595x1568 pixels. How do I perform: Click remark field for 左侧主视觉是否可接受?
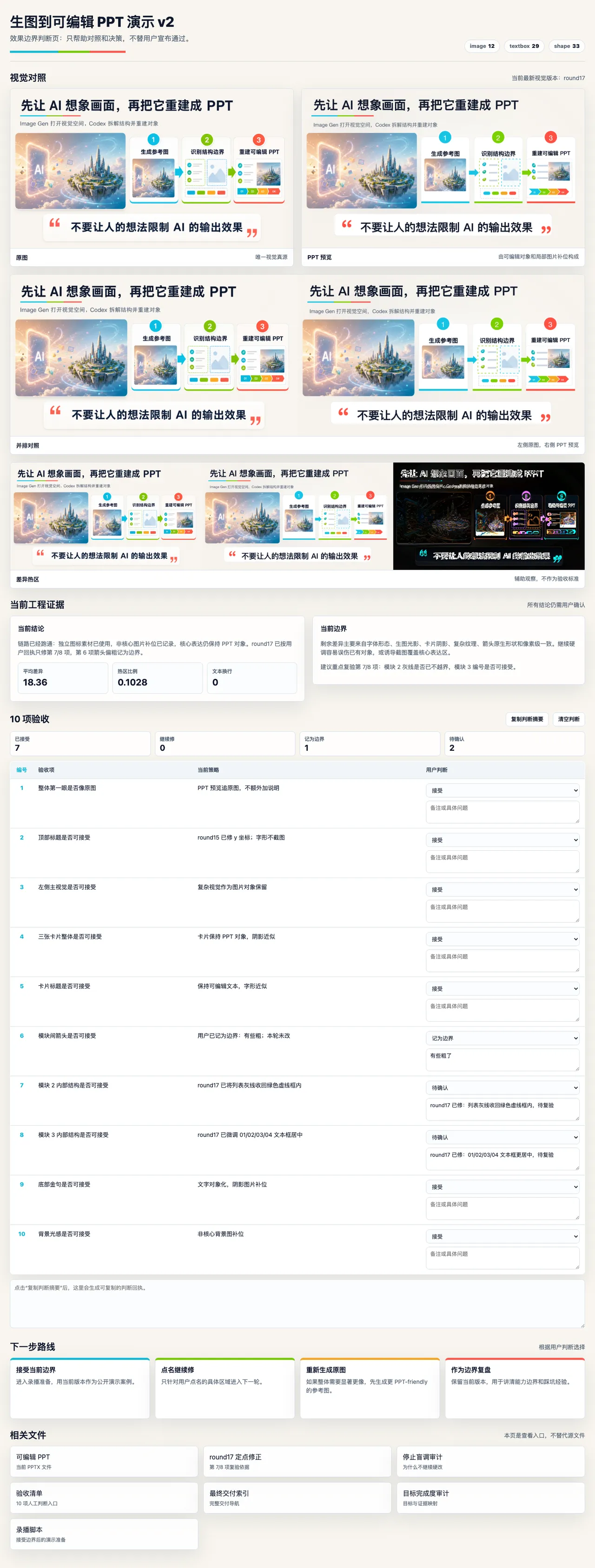click(x=502, y=911)
